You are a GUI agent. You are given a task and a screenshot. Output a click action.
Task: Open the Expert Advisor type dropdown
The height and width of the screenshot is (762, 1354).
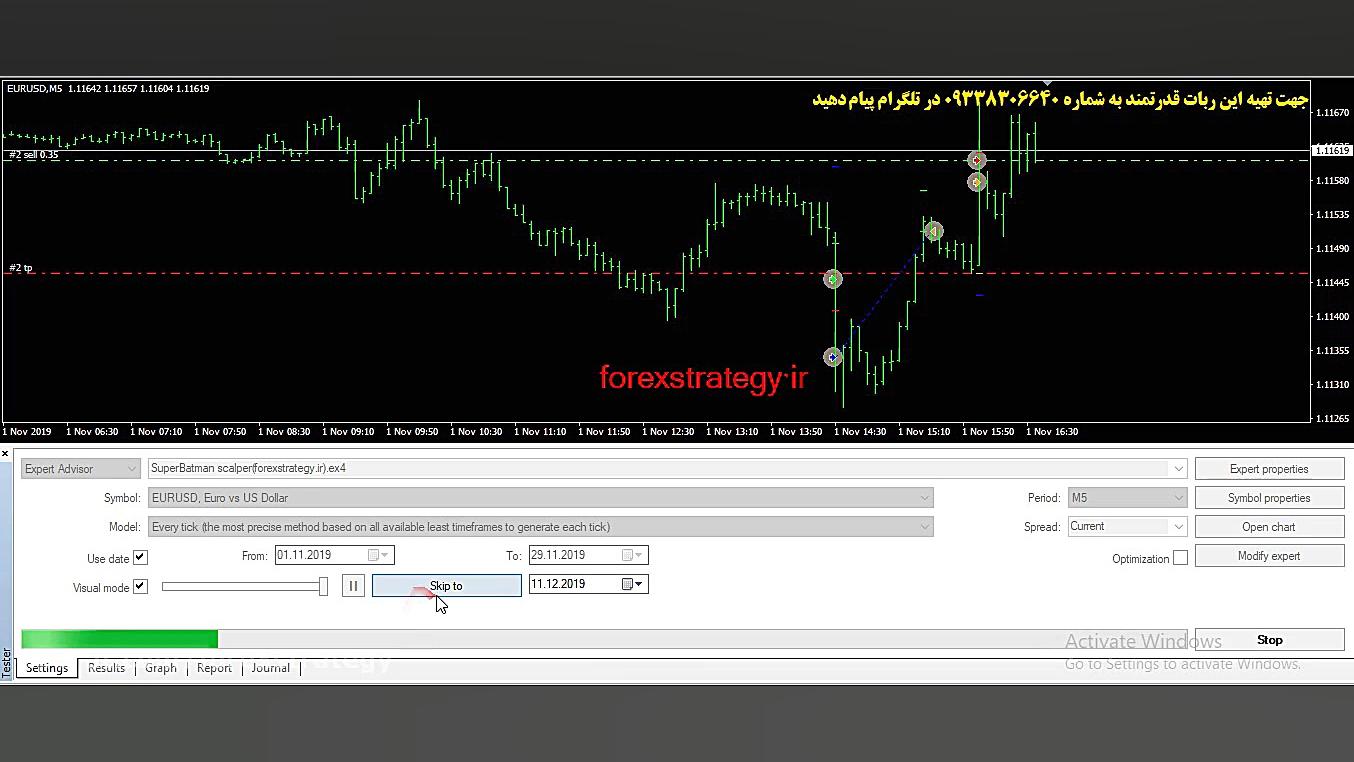pos(80,469)
